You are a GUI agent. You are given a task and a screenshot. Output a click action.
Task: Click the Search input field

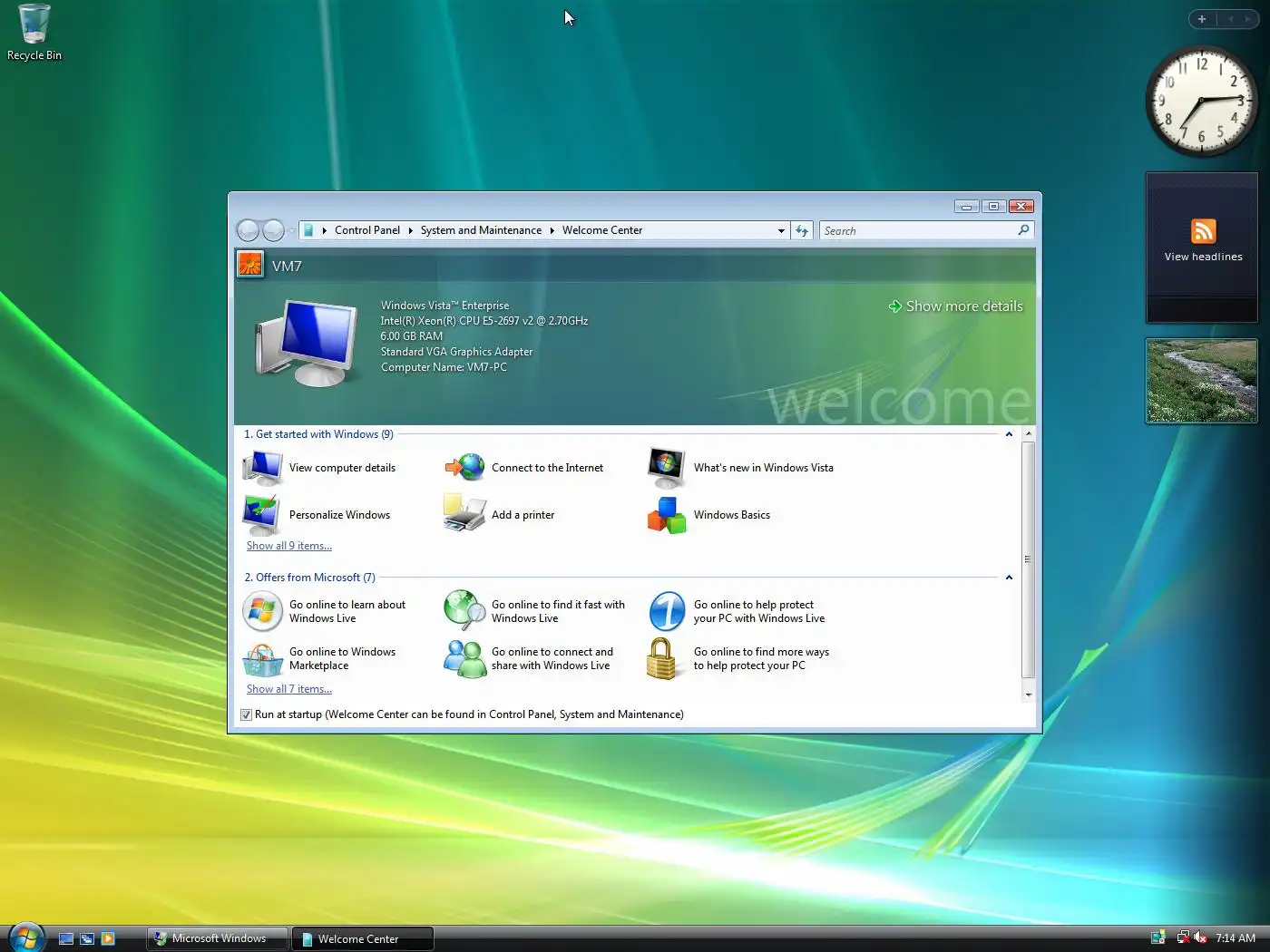918,230
